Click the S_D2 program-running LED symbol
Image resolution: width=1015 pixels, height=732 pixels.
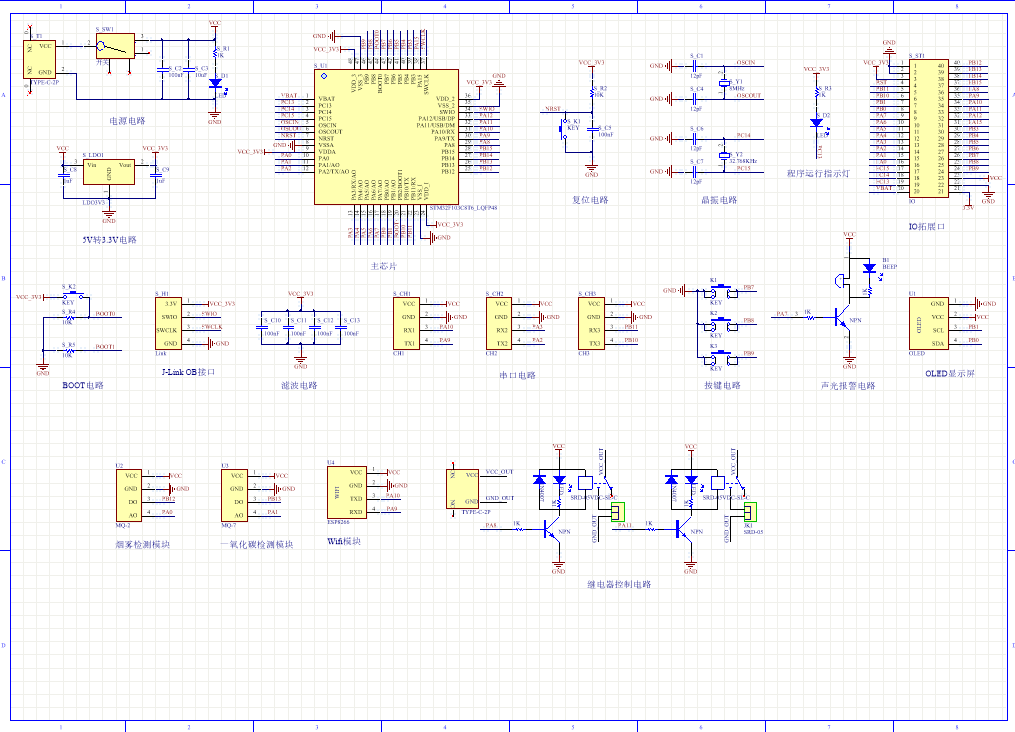(x=817, y=122)
